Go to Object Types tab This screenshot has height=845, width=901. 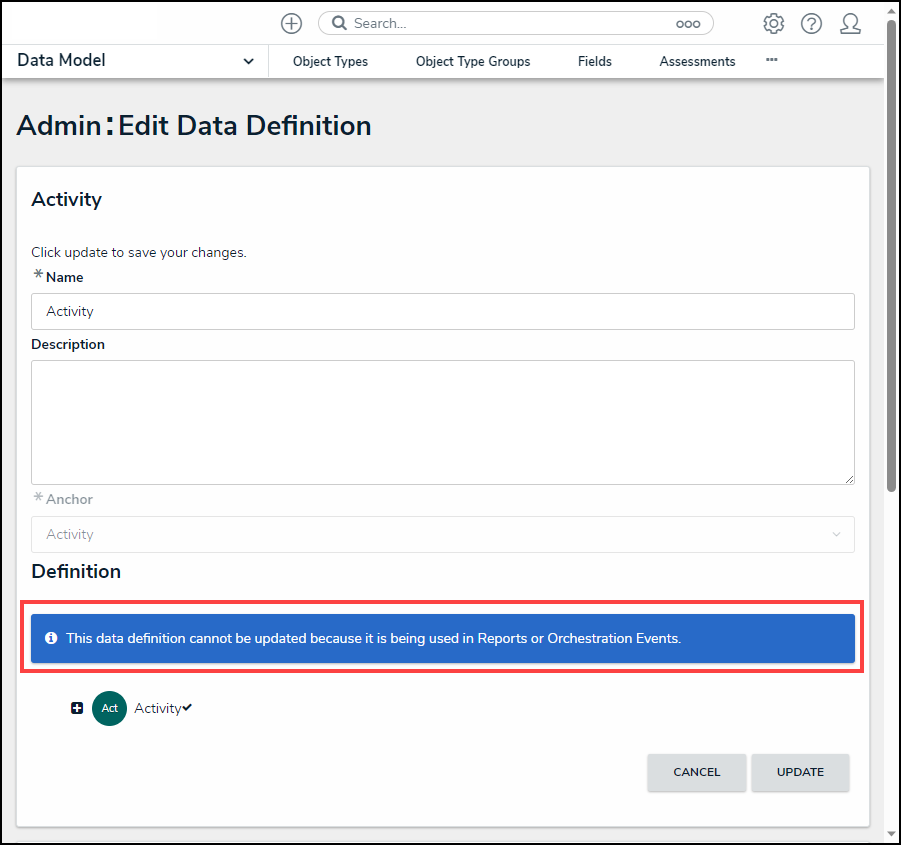click(x=330, y=61)
